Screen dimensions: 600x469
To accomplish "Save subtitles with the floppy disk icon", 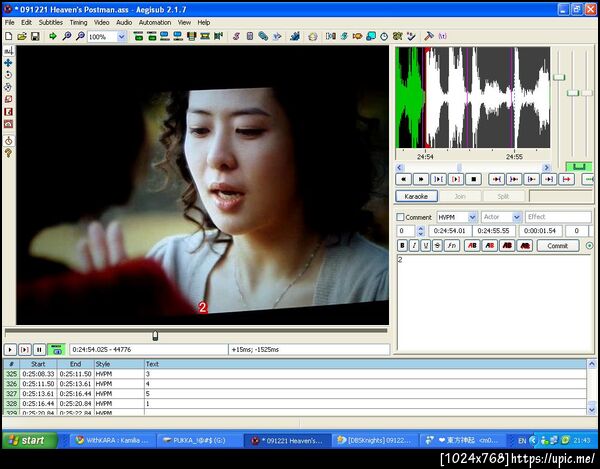I will pyautogui.click(x=35, y=36).
